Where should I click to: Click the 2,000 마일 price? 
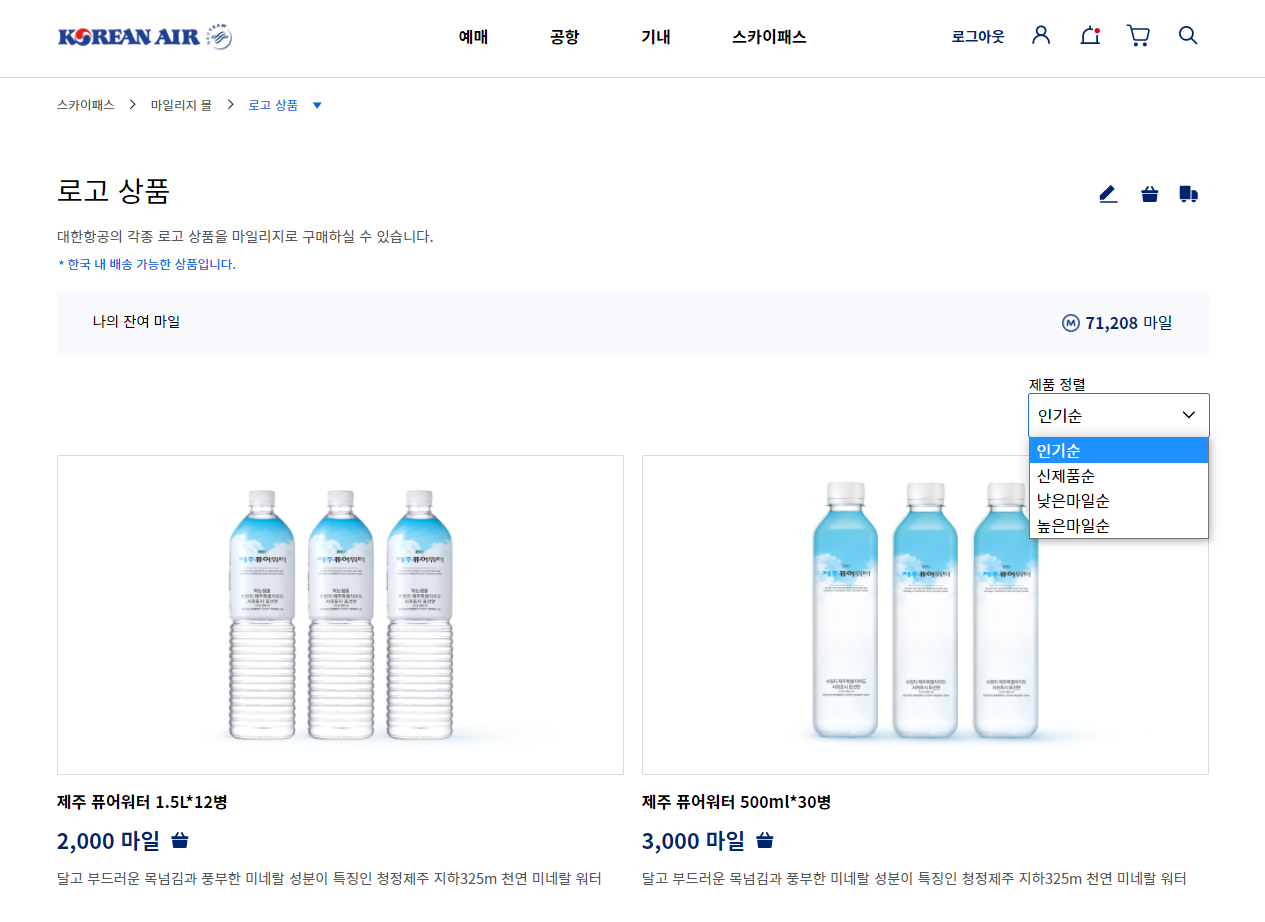click(x=108, y=840)
